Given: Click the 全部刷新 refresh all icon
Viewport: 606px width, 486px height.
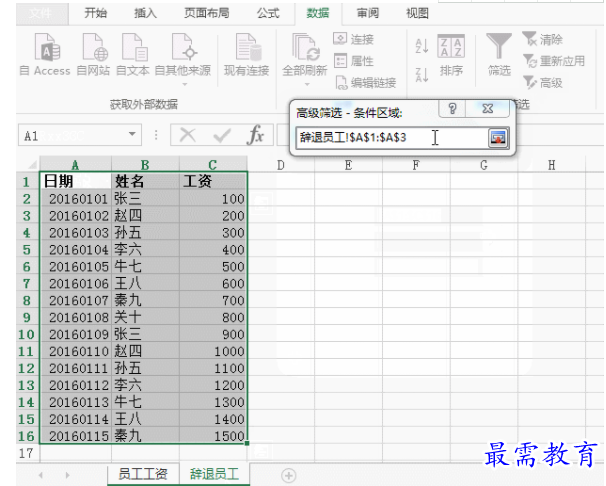Looking at the screenshot, I should pyautogui.click(x=305, y=47).
